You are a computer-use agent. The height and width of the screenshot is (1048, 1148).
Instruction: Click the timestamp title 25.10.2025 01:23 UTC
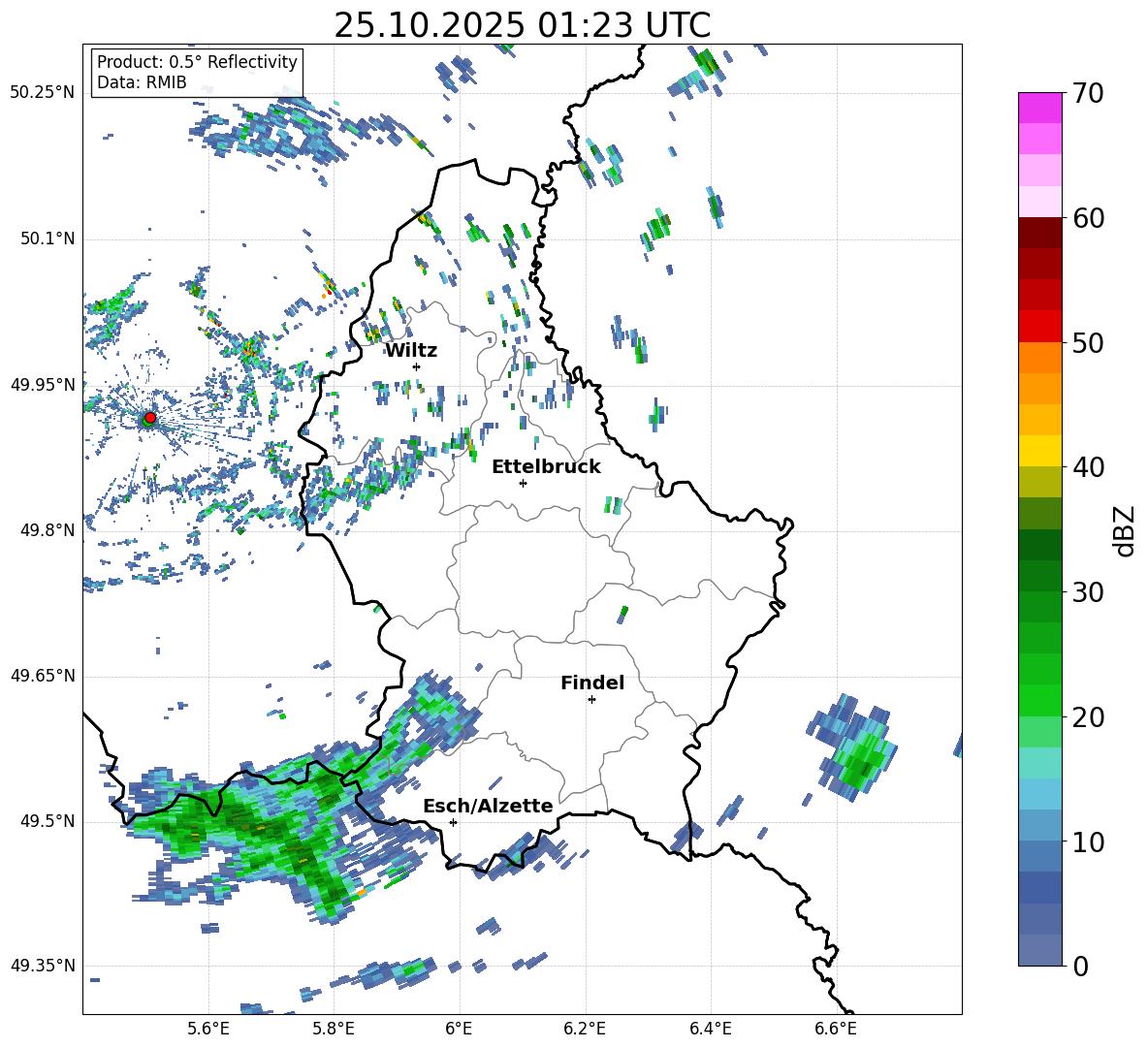[522, 25]
